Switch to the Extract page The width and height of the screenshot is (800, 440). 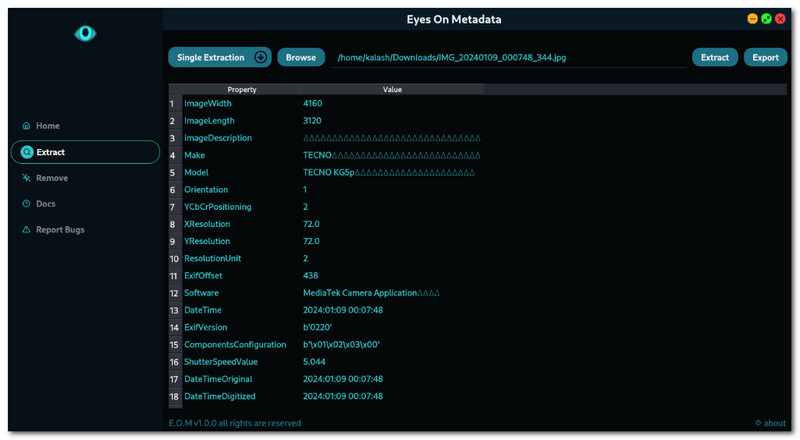(x=85, y=152)
